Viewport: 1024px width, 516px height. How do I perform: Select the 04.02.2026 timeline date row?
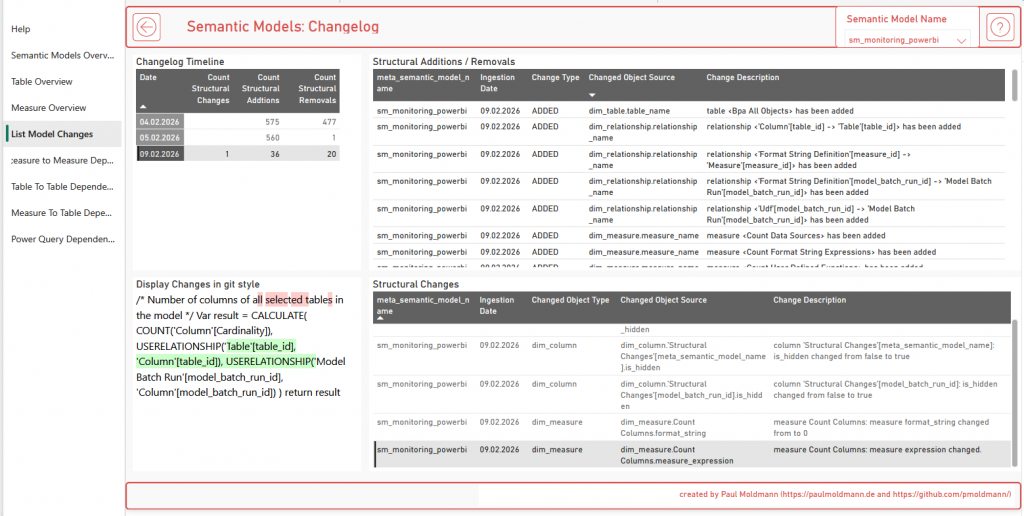tap(160, 121)
